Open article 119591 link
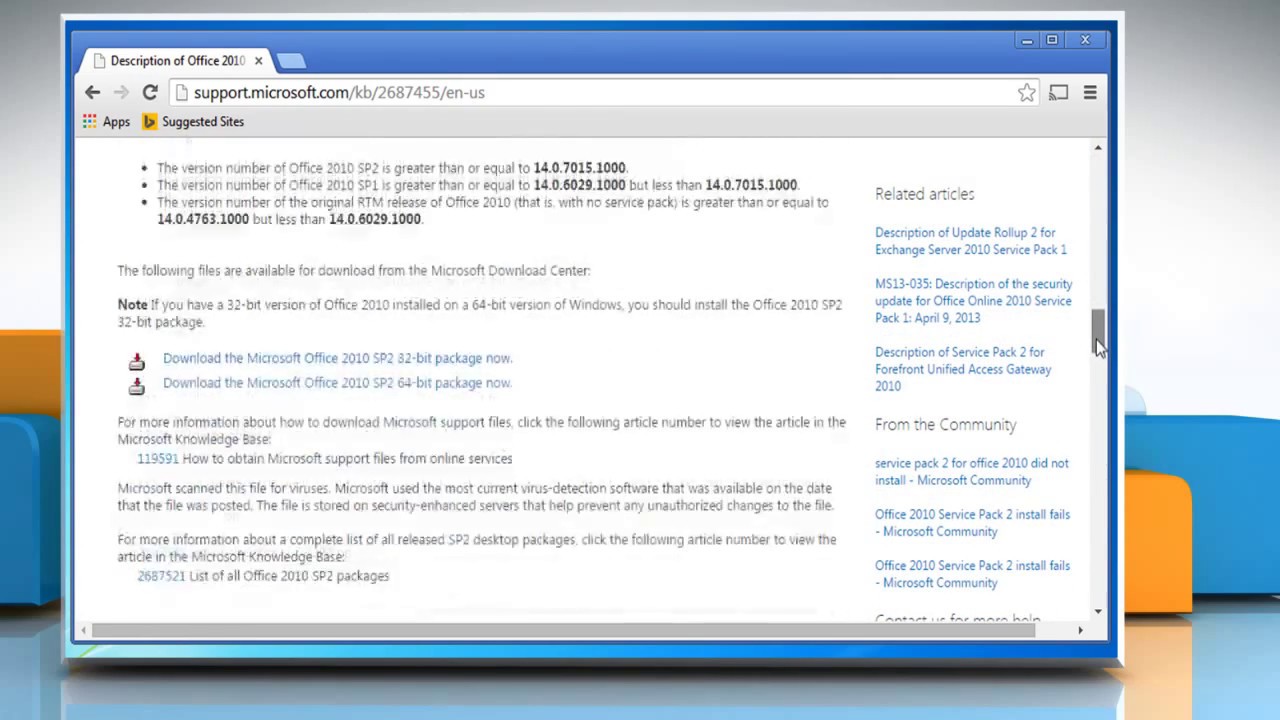Image resolution: width=1280 pixels, height=720 pixels. [x=157, y=459]
